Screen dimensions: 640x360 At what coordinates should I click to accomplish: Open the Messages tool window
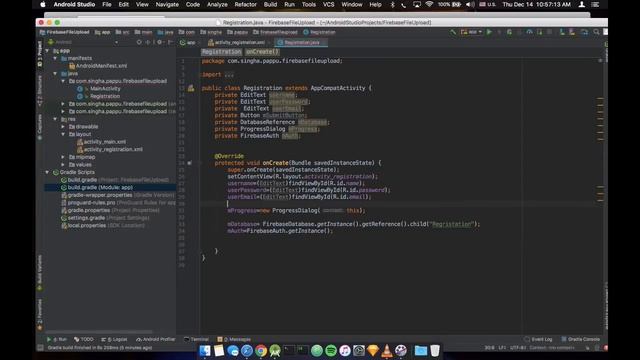click(x=234, y=339)
